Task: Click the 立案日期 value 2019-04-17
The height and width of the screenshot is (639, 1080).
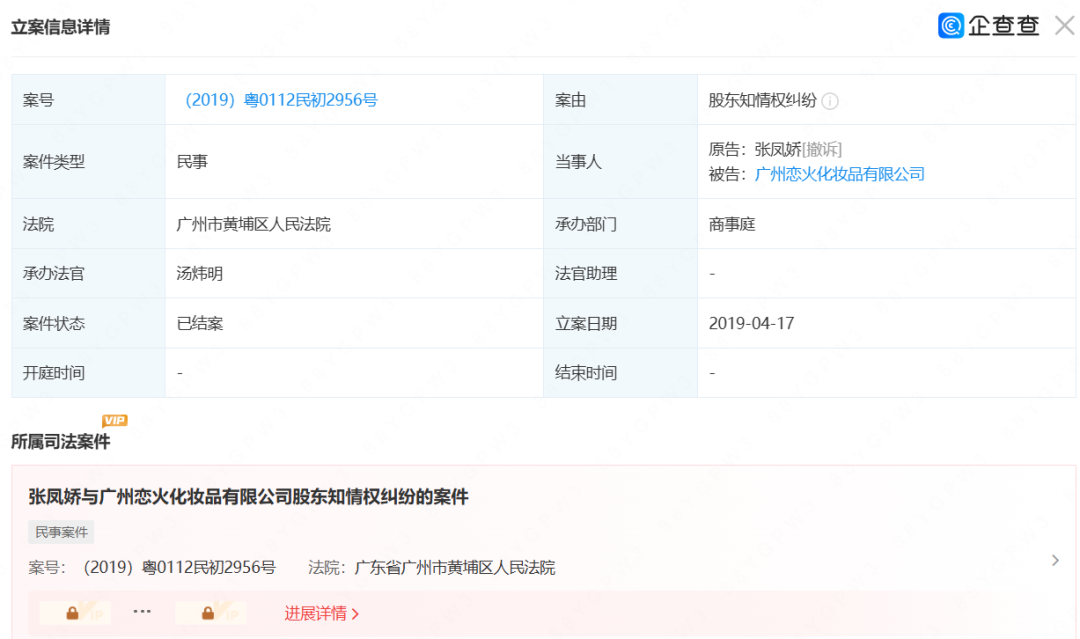Action: click(x=751, y=323)
